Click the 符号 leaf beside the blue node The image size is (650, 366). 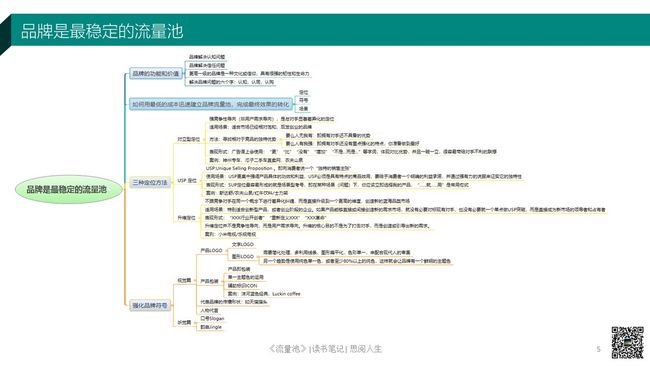click(303, 100)
